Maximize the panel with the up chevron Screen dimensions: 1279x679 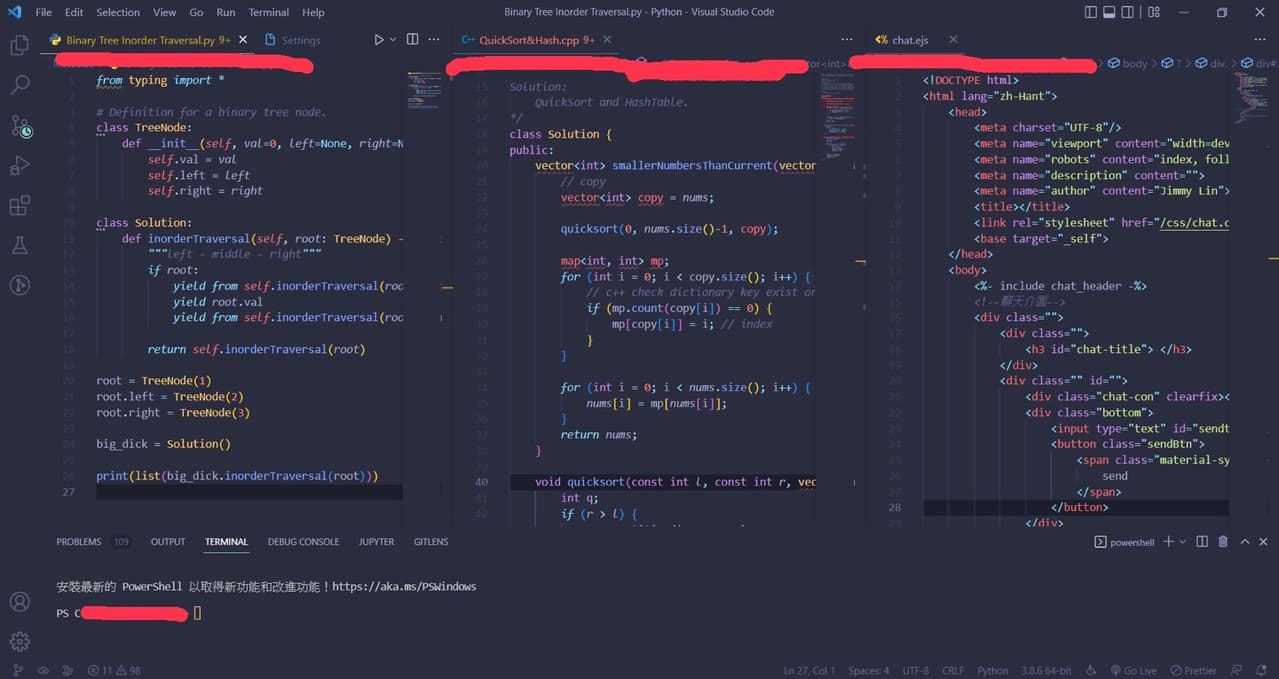click(x=1243, y=542)
